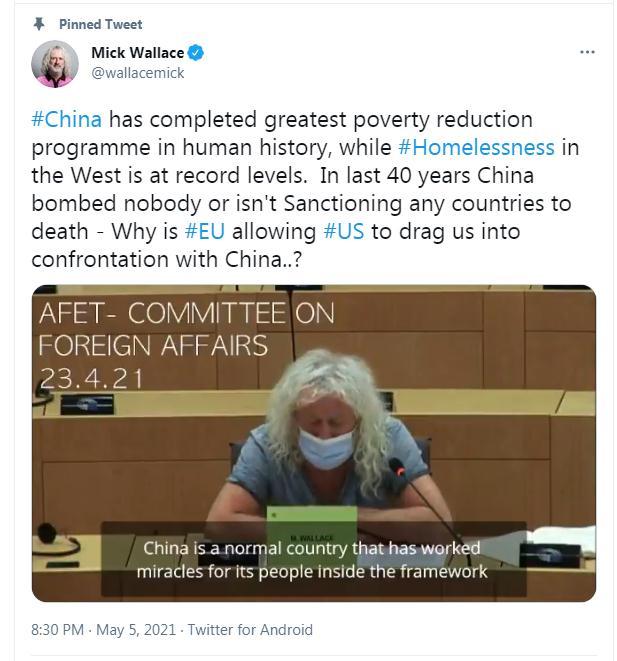
Task: Click the 8:30 PM tweet time
Action: tap(57, 629)
